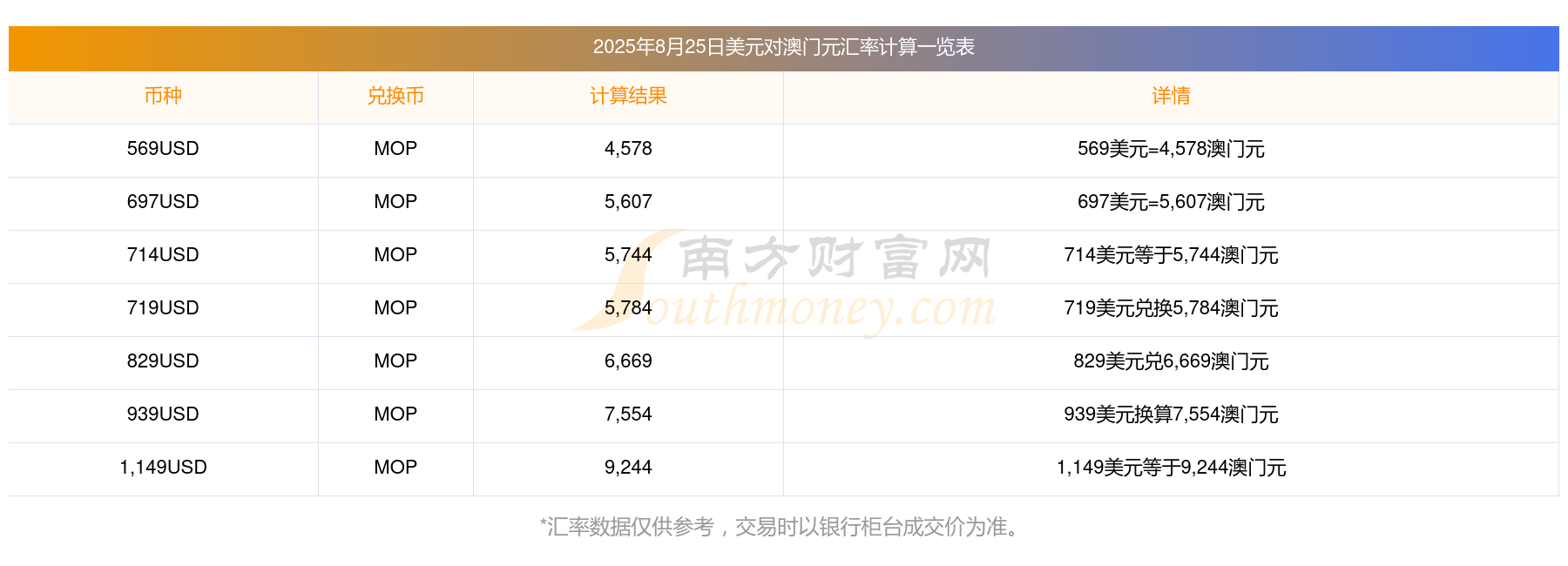1568x566 pixels.
Task: Click the MOP cell in the 719USD row
Action: [395, 308]
